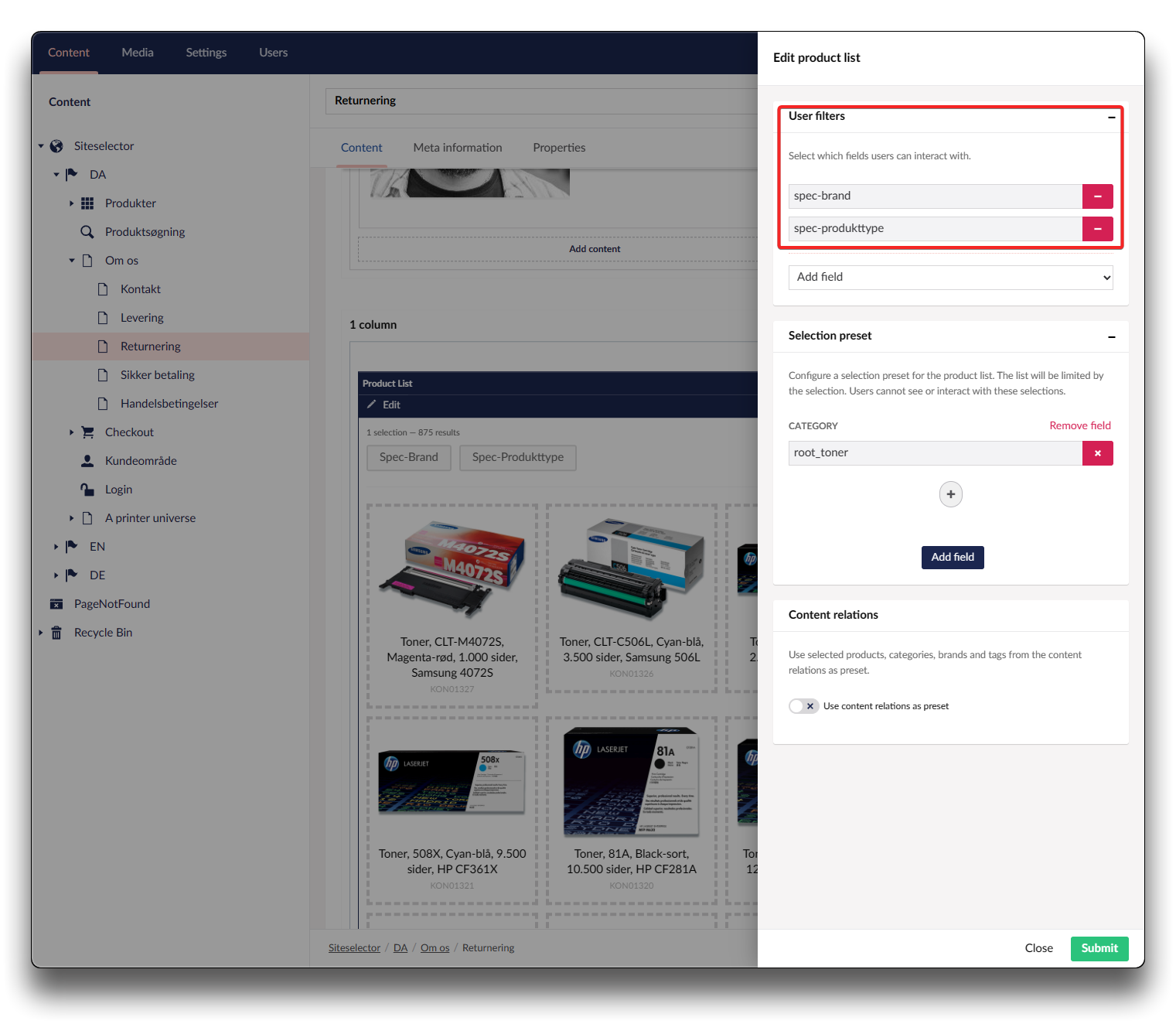Viewport: 1176px width, 1024px height.
Task: Delete root_toner value with the x button
Action: [1097, 453]
